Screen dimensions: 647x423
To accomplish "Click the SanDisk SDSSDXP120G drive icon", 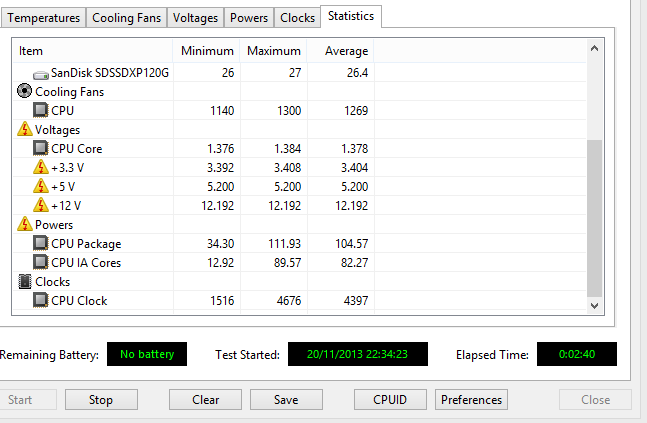I will pyautogui.click(x=41, y=73).
